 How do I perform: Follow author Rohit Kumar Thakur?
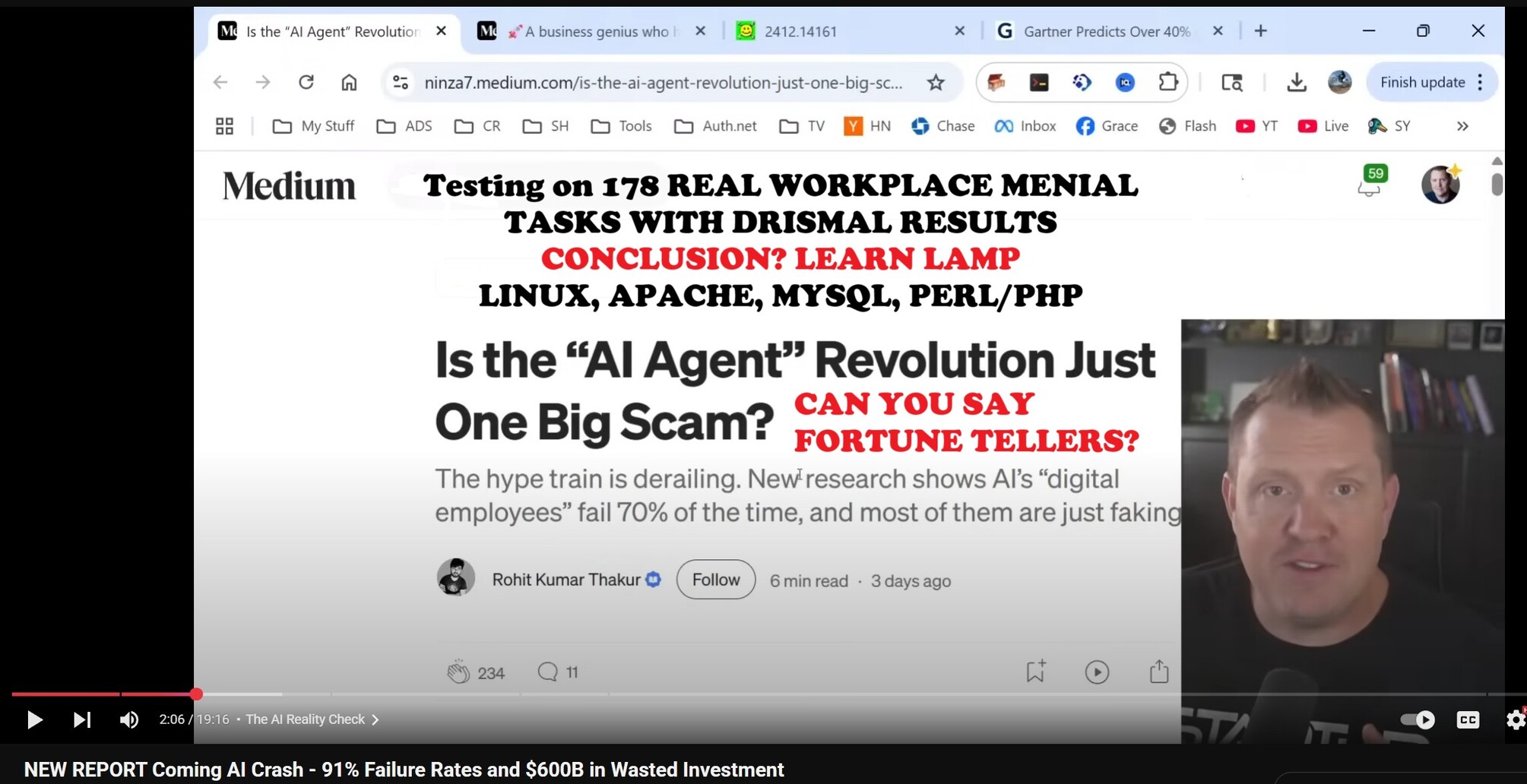(716, 580)
